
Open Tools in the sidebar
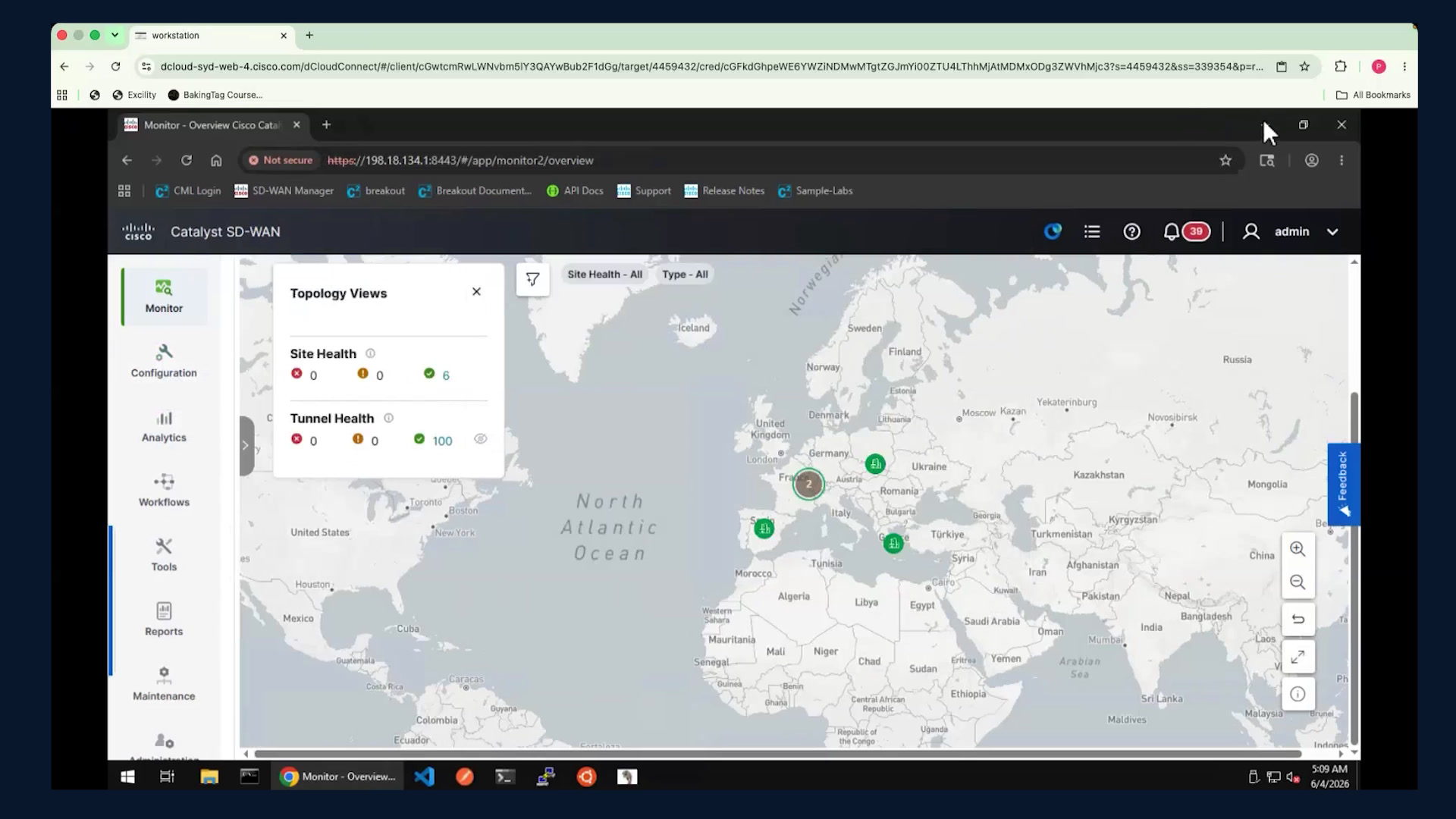click(x=164, y=555)
